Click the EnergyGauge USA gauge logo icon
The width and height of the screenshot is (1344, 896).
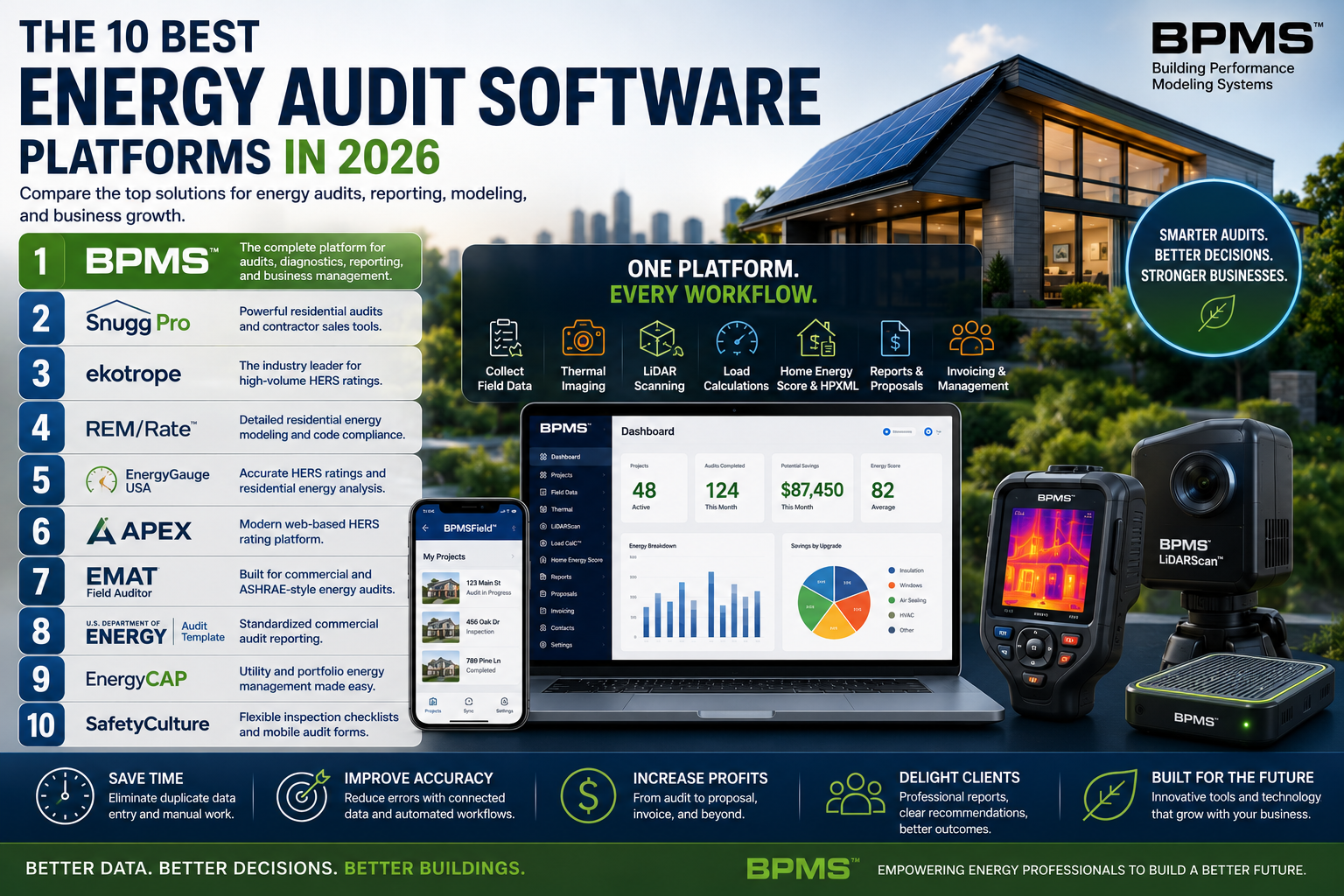(x=101, y=480)
